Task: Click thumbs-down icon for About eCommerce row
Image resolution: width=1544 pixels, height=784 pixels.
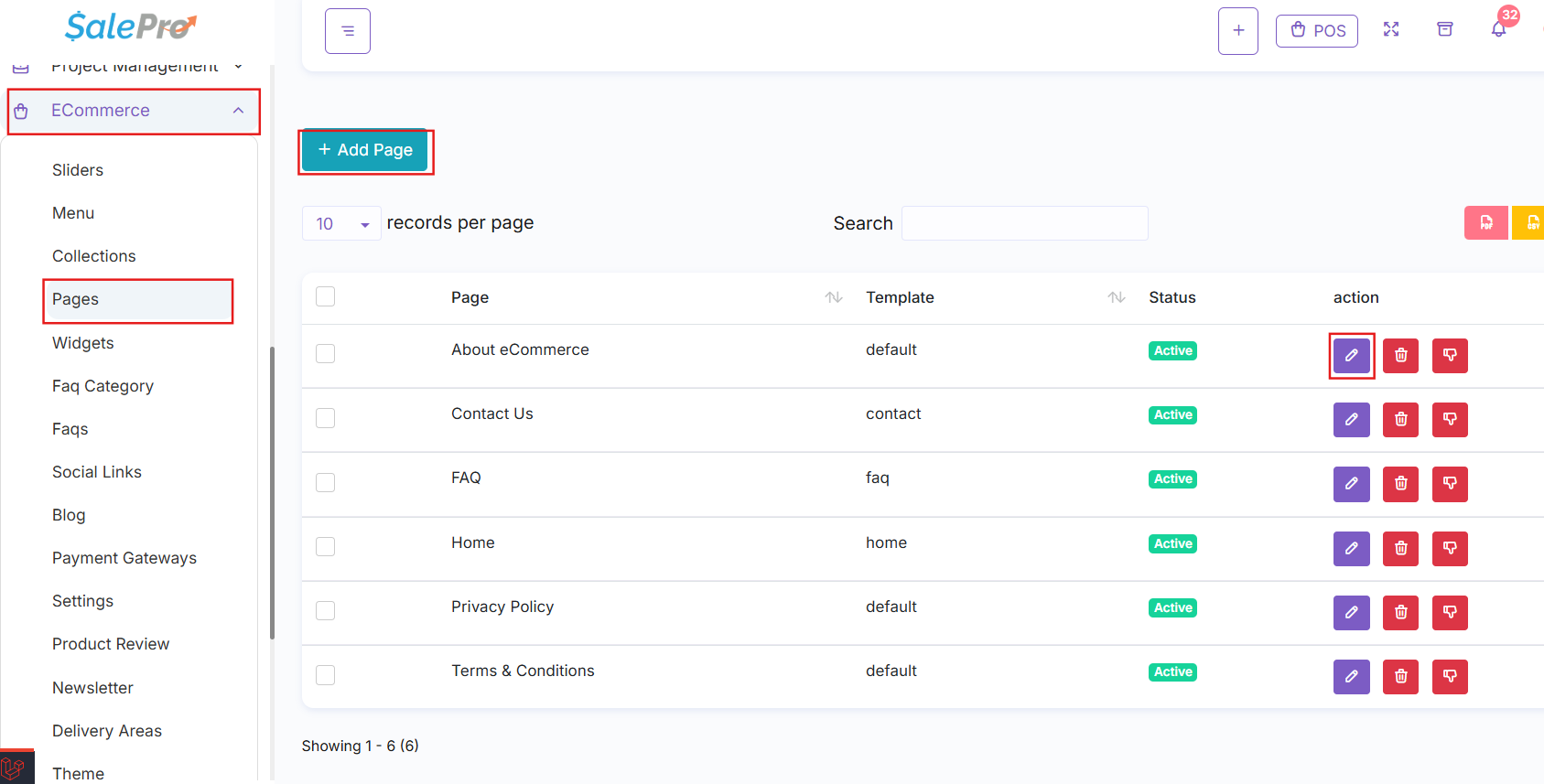Action: tap(1450, 355)
